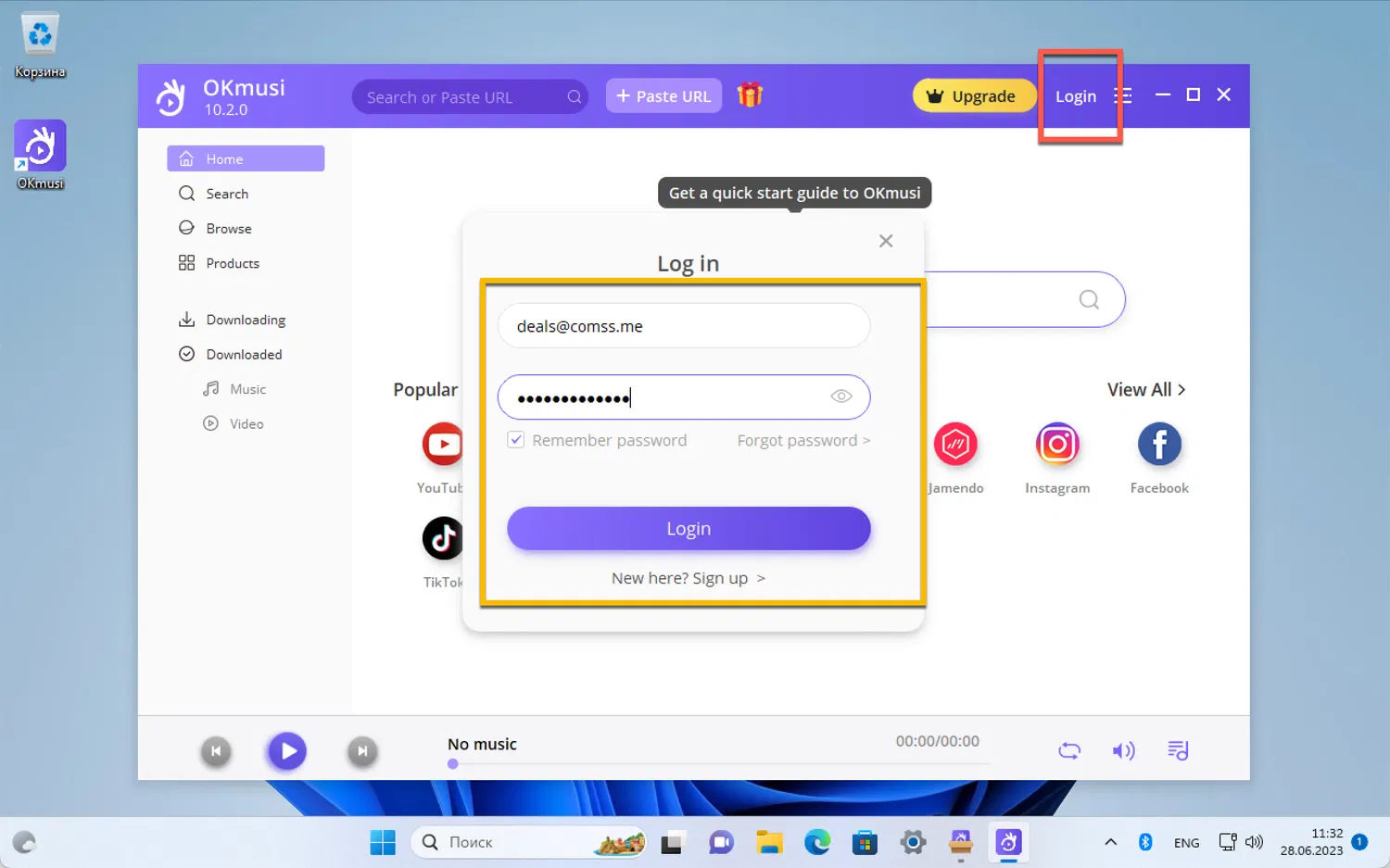Open Settings gear from taskbar
This screenshot has height=868, width=1390.
913,842
